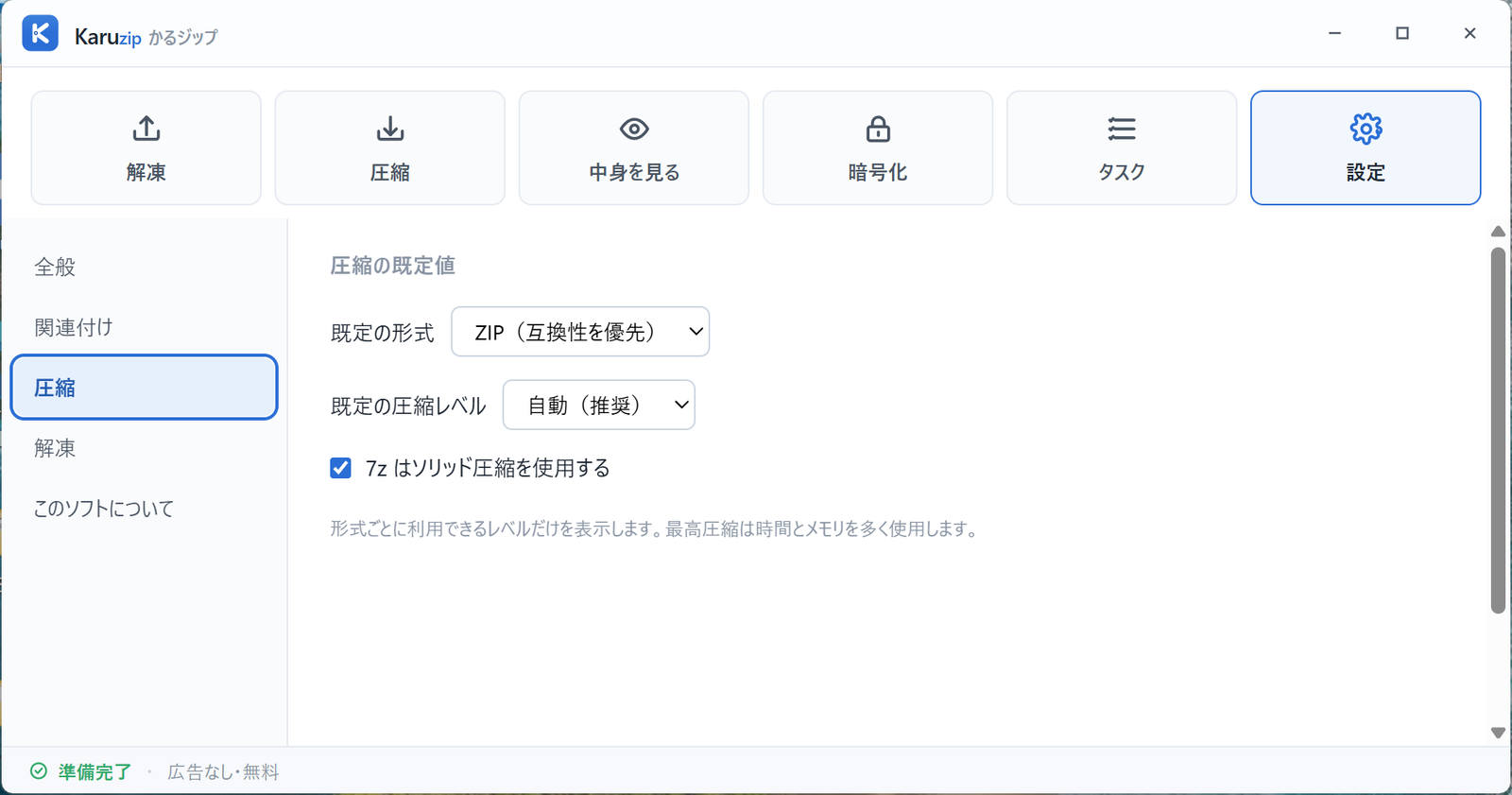Click the hint text starting with 形式ごとに
This screenshot has width=1512, height=795.
click(x=655, y=529)
